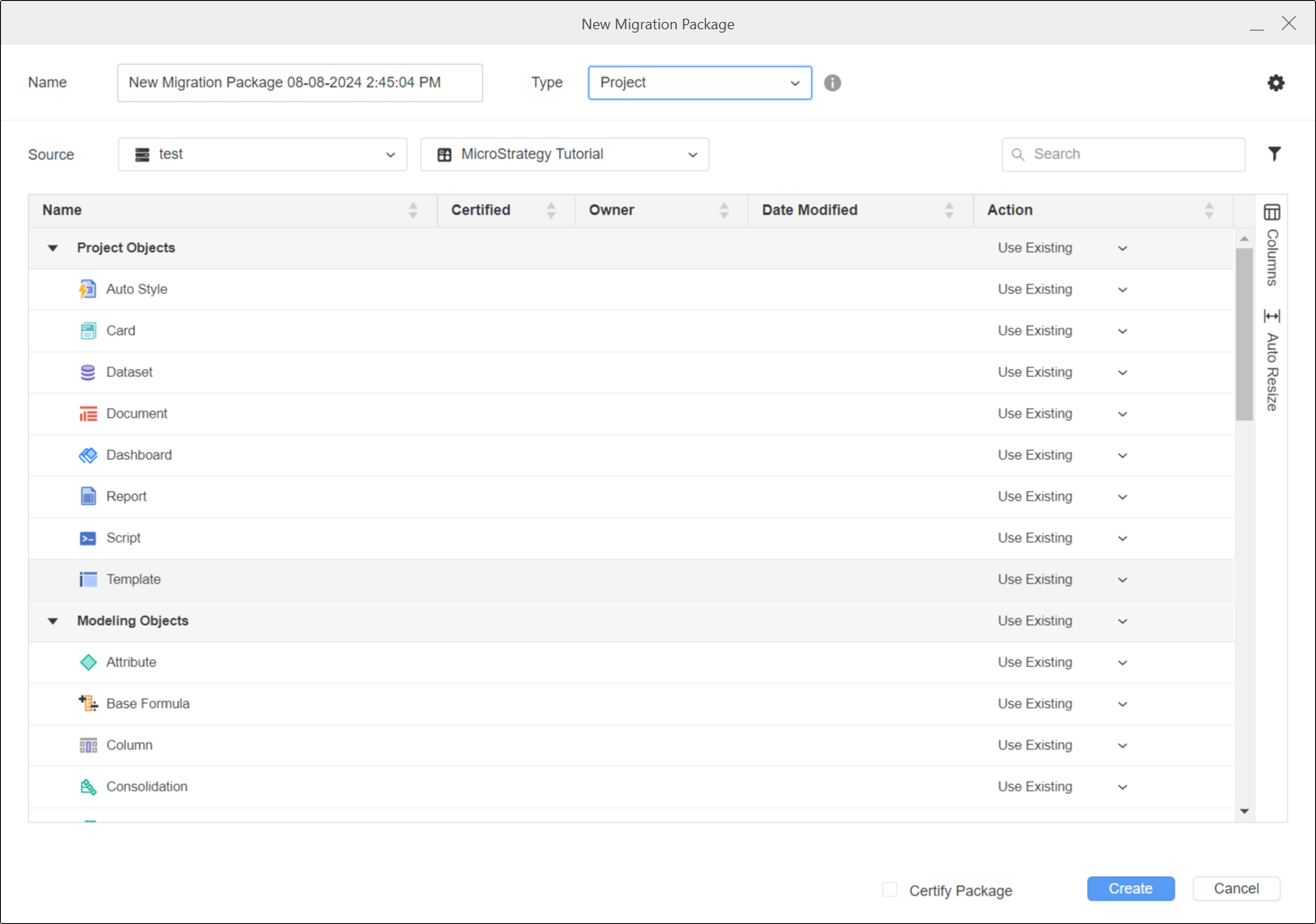Open the filter funnel icon
Screen dimensions: 1316x924
point(1274,154)
